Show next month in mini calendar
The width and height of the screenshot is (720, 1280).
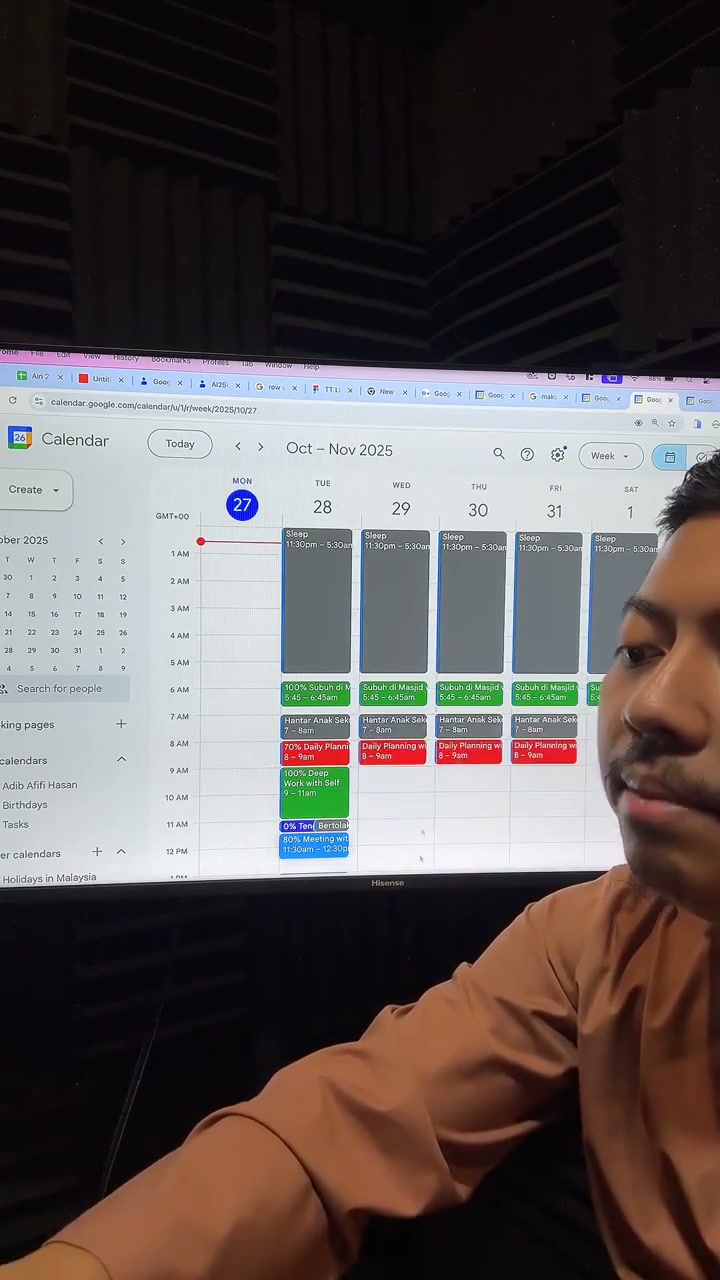pos(123,542)
